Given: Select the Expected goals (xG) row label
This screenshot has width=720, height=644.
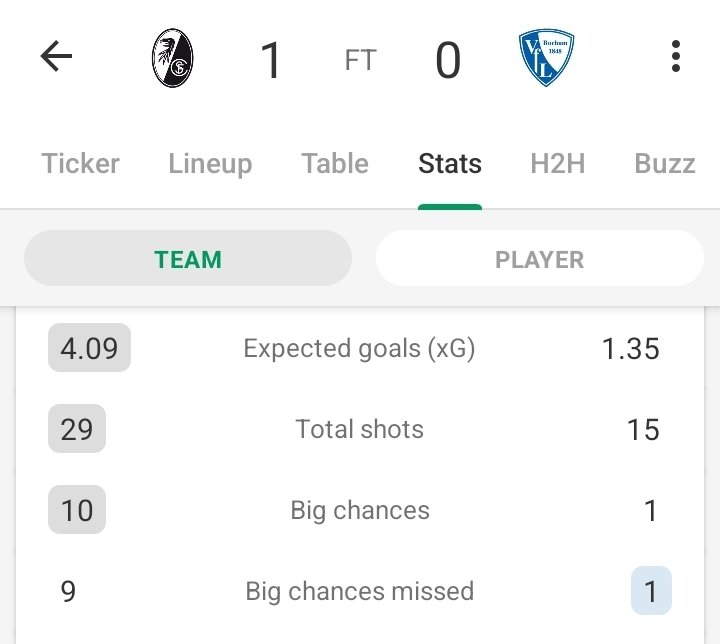Looking at the screenshot, I should tap(360, 349).
